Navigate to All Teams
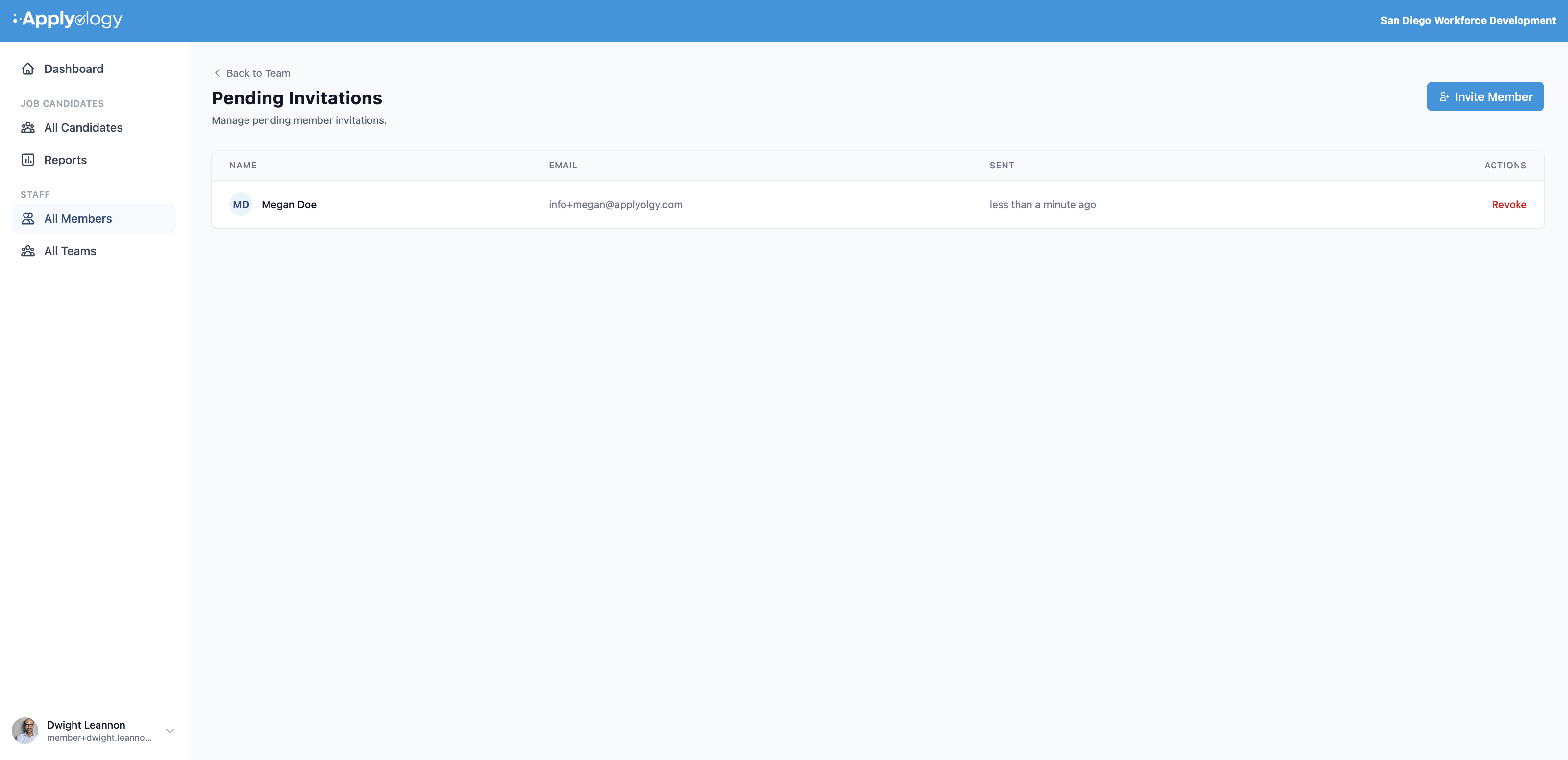This screenshot has height=760, width=1568. coord(94,251)
